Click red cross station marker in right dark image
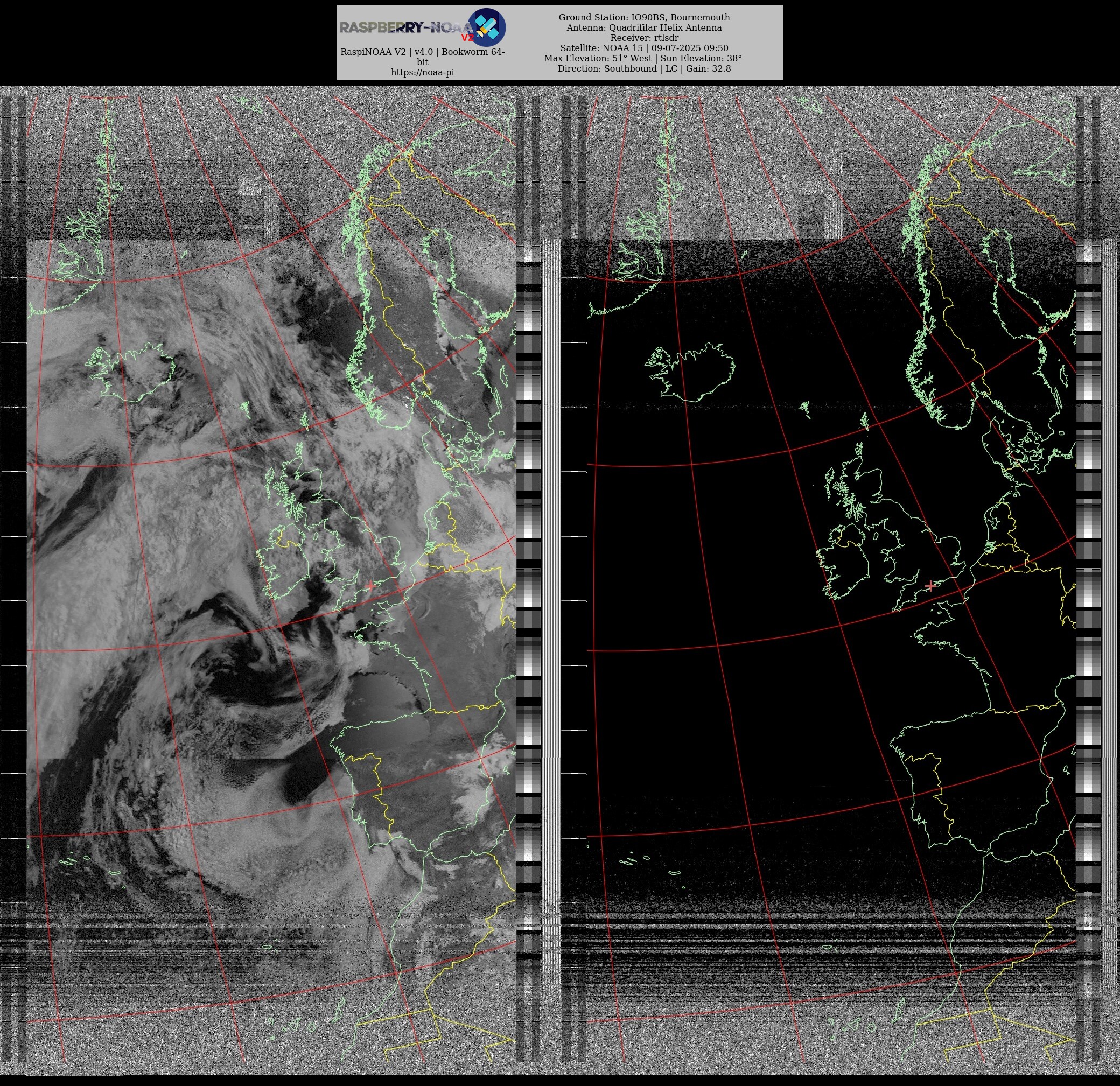 pos(930,586)
